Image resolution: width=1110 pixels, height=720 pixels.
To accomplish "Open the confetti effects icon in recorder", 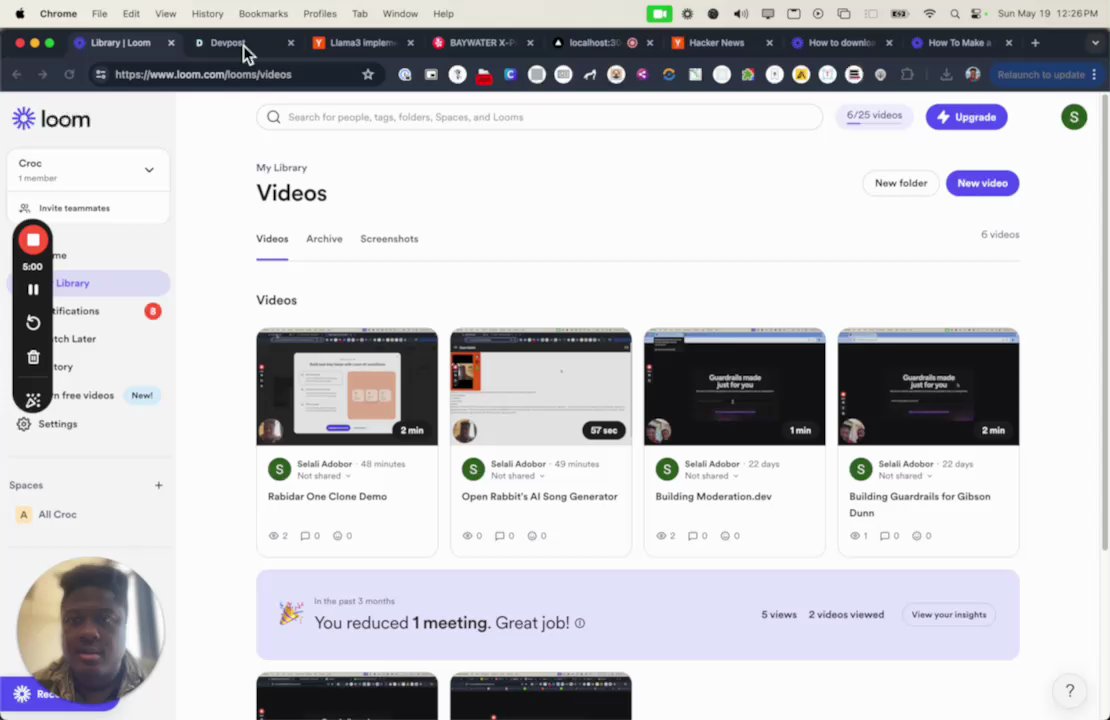I will point(33,401).
